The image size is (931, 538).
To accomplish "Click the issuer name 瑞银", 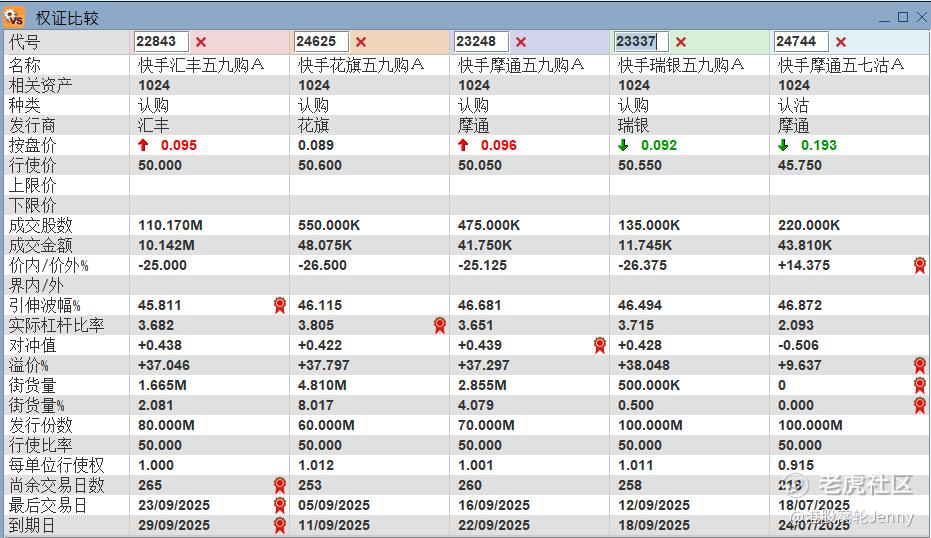I will (634, 125).
